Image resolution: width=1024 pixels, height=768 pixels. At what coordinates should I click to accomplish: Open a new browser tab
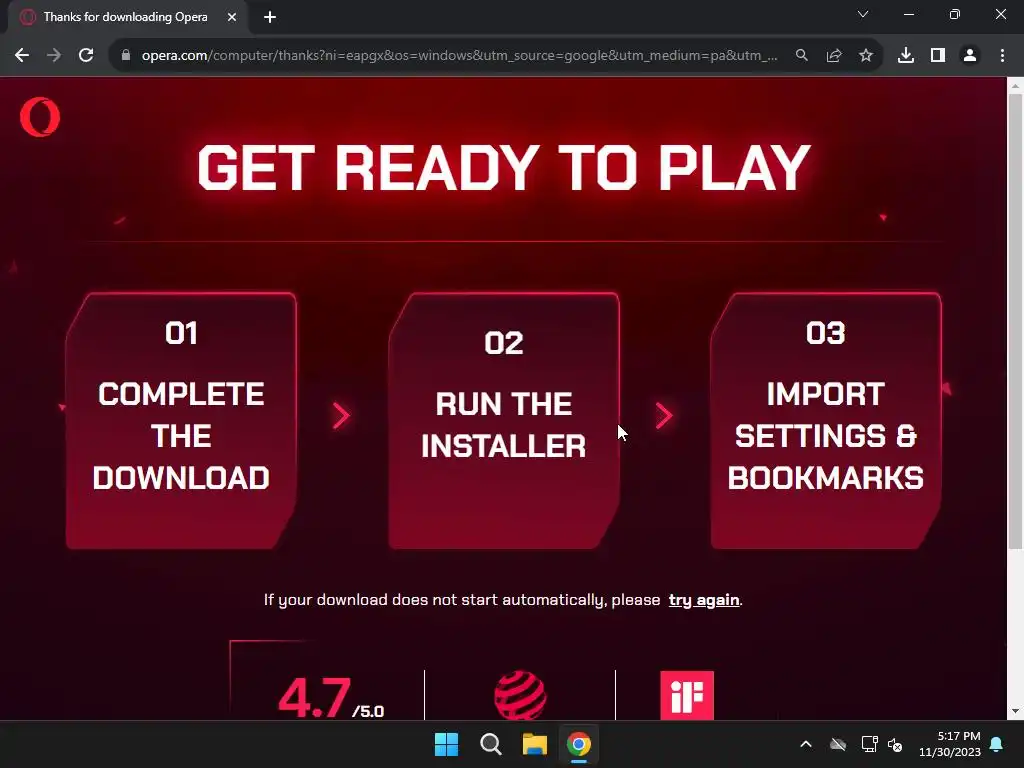click(x=270, y=18)
